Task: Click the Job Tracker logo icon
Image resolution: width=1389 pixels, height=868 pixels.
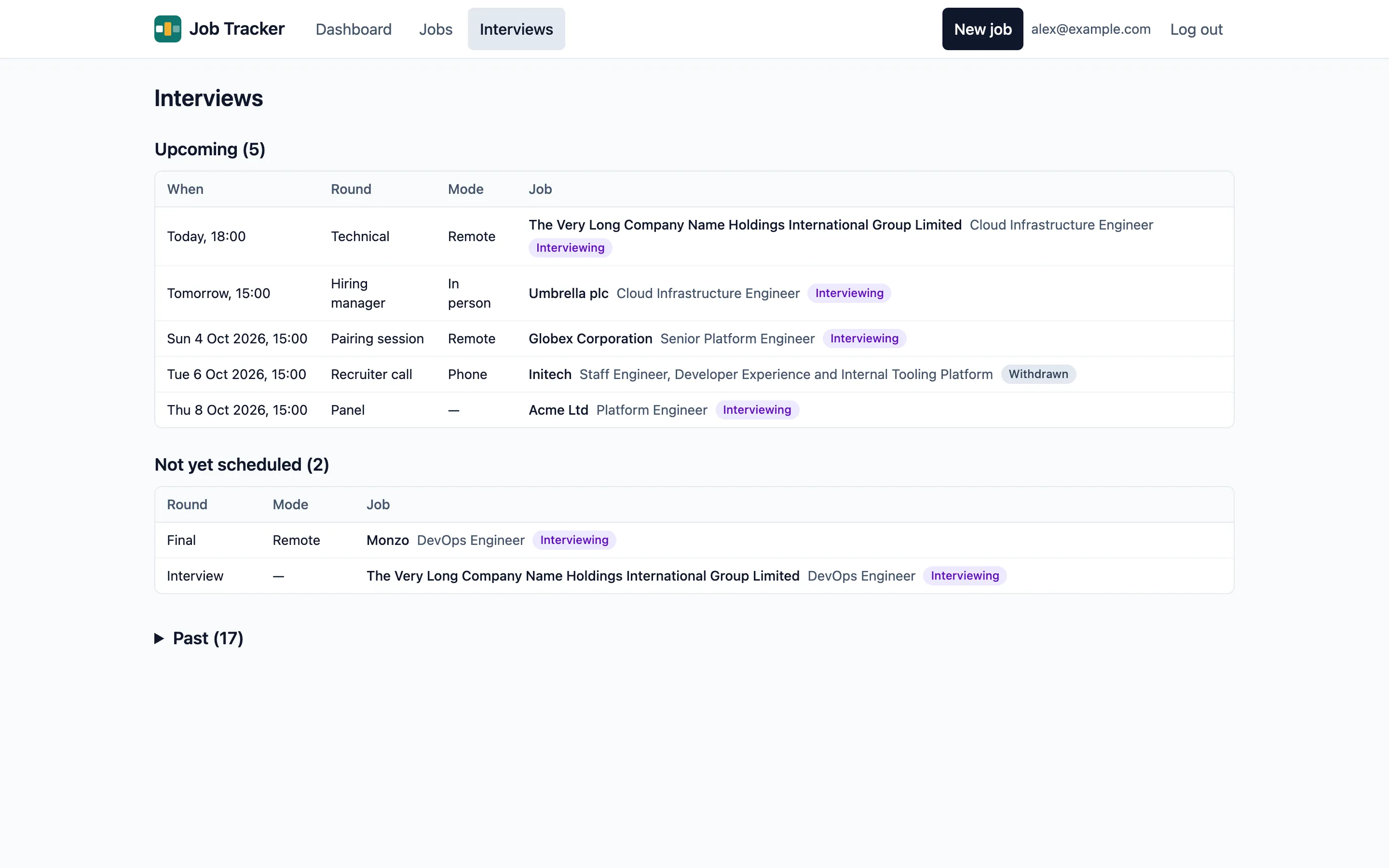Action: (168, 29)
